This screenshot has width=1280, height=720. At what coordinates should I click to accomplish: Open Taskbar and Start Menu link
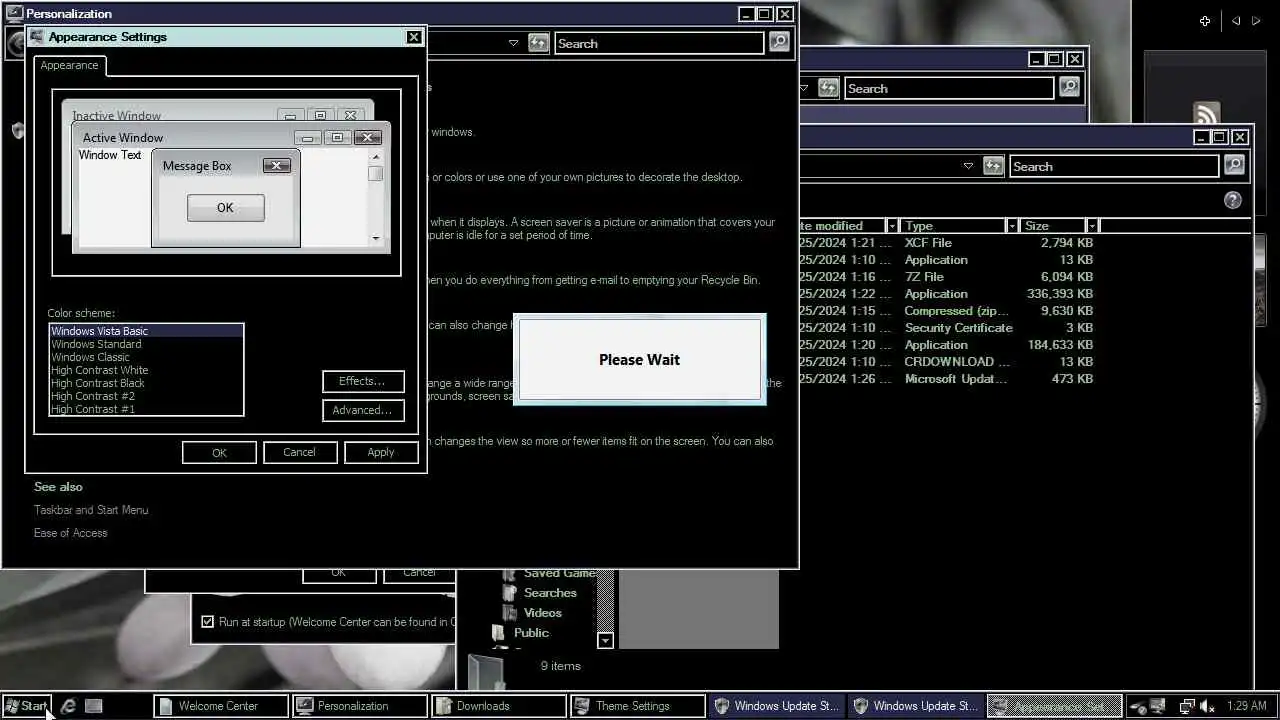click(91, 510)
